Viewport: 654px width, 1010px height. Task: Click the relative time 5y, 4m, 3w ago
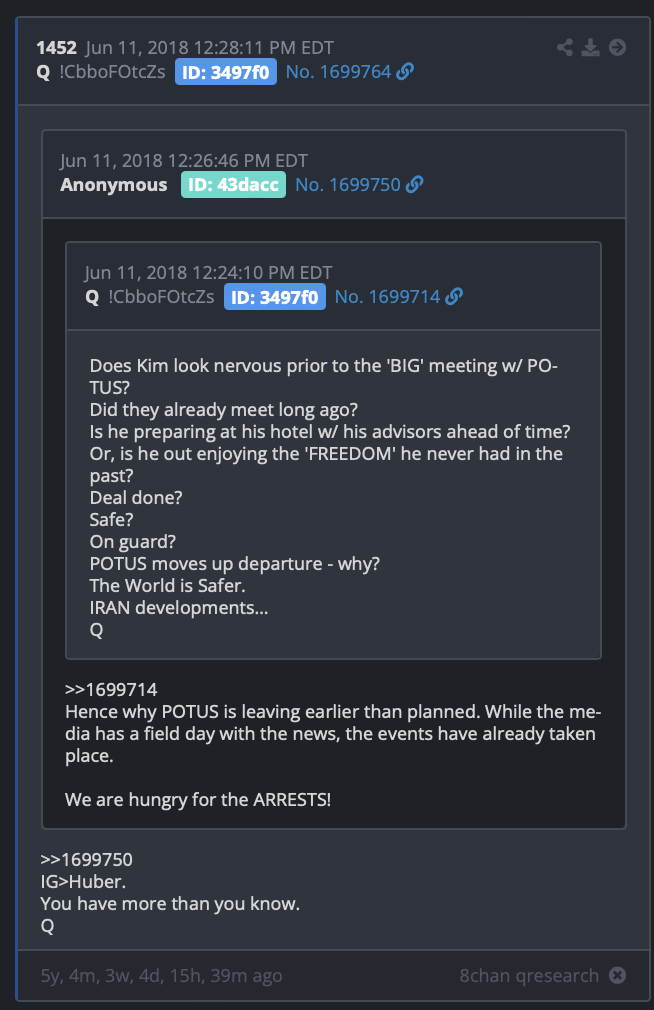(162, 976)
